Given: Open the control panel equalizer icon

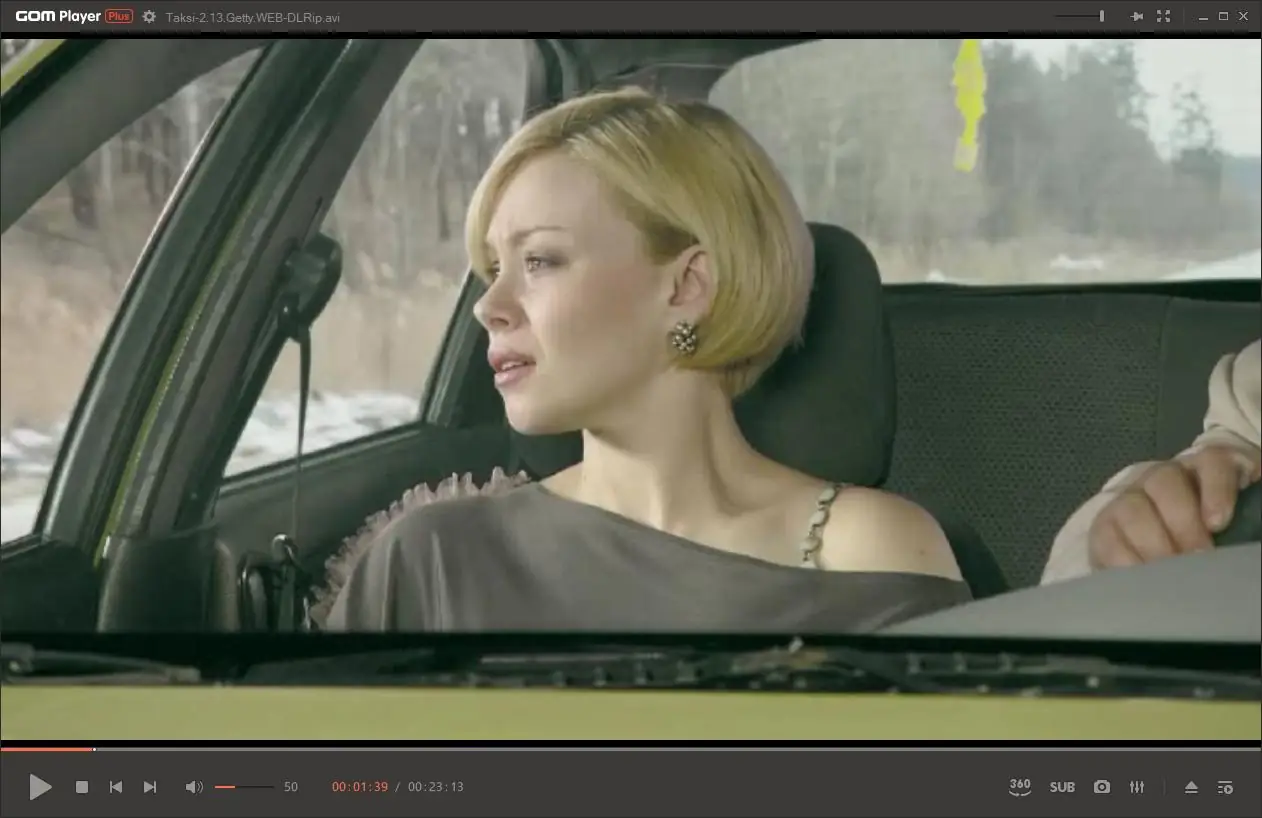Looking at the screenshot, I should tap(1137, 787).
